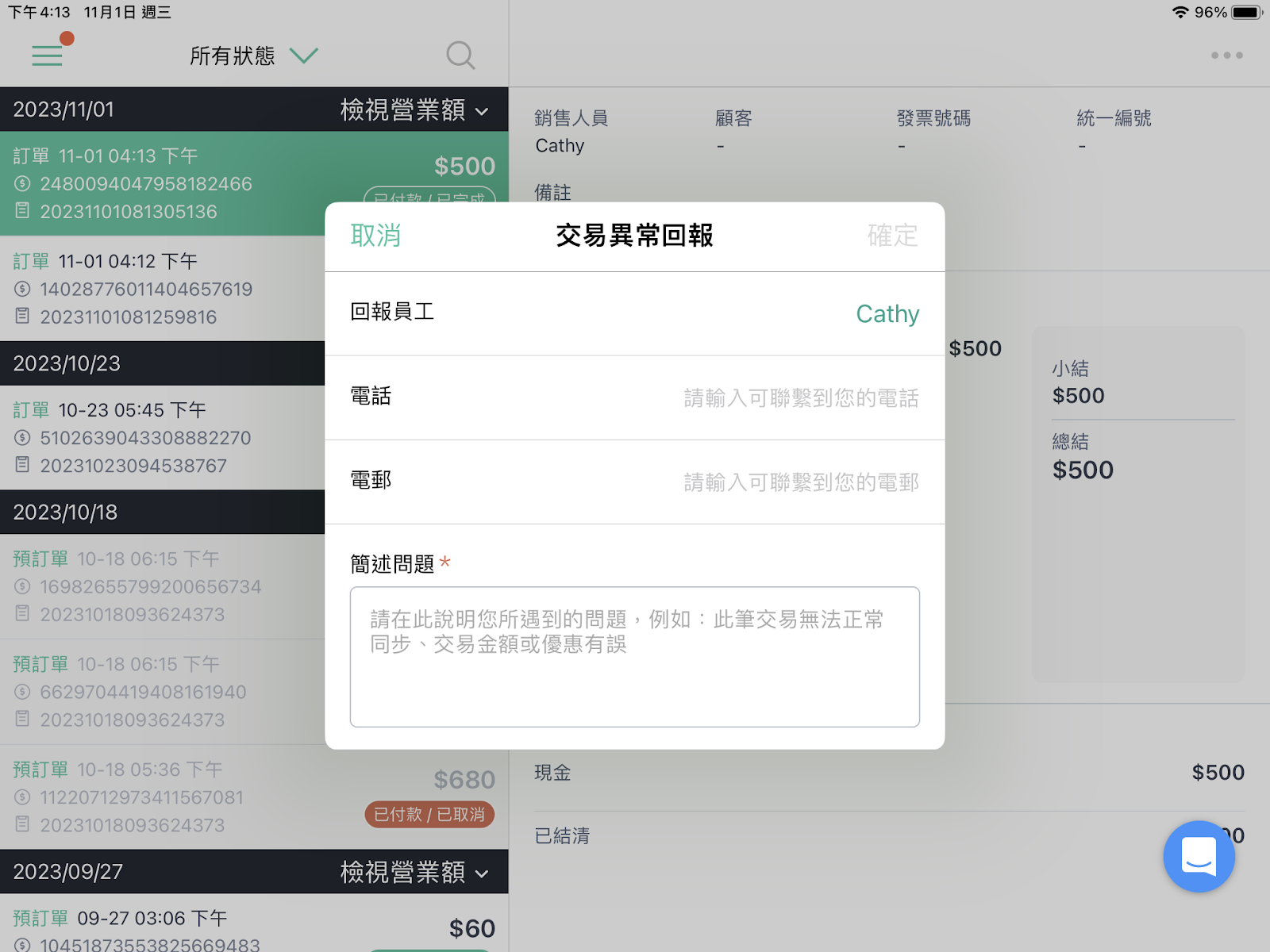Select the 回報員工 Cathy value
Image resolution: width=1270 pixels, height=952 pixels.
click(x=887, y=314)
